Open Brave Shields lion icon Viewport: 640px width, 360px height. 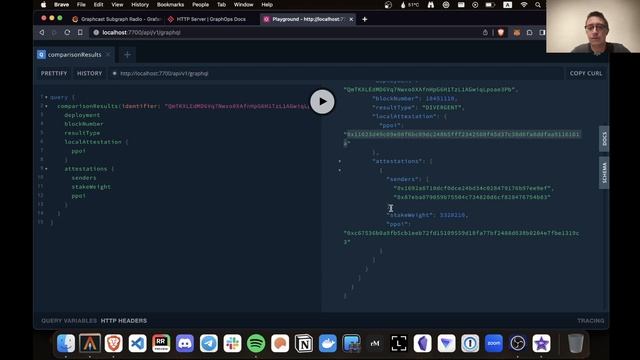coord(501,32)
